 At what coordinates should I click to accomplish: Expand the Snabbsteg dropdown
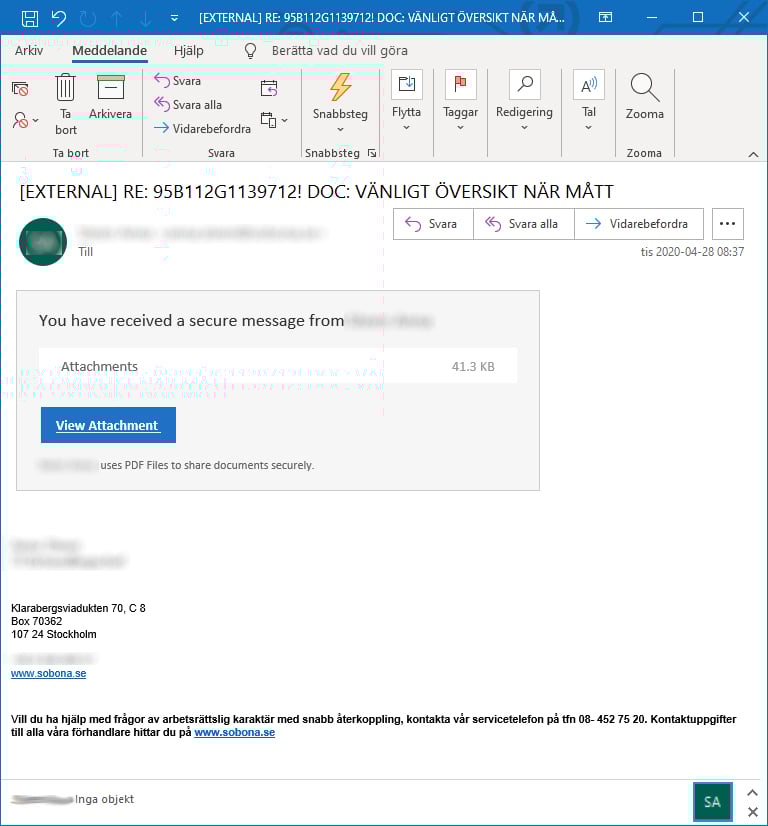tap(340, 129)
